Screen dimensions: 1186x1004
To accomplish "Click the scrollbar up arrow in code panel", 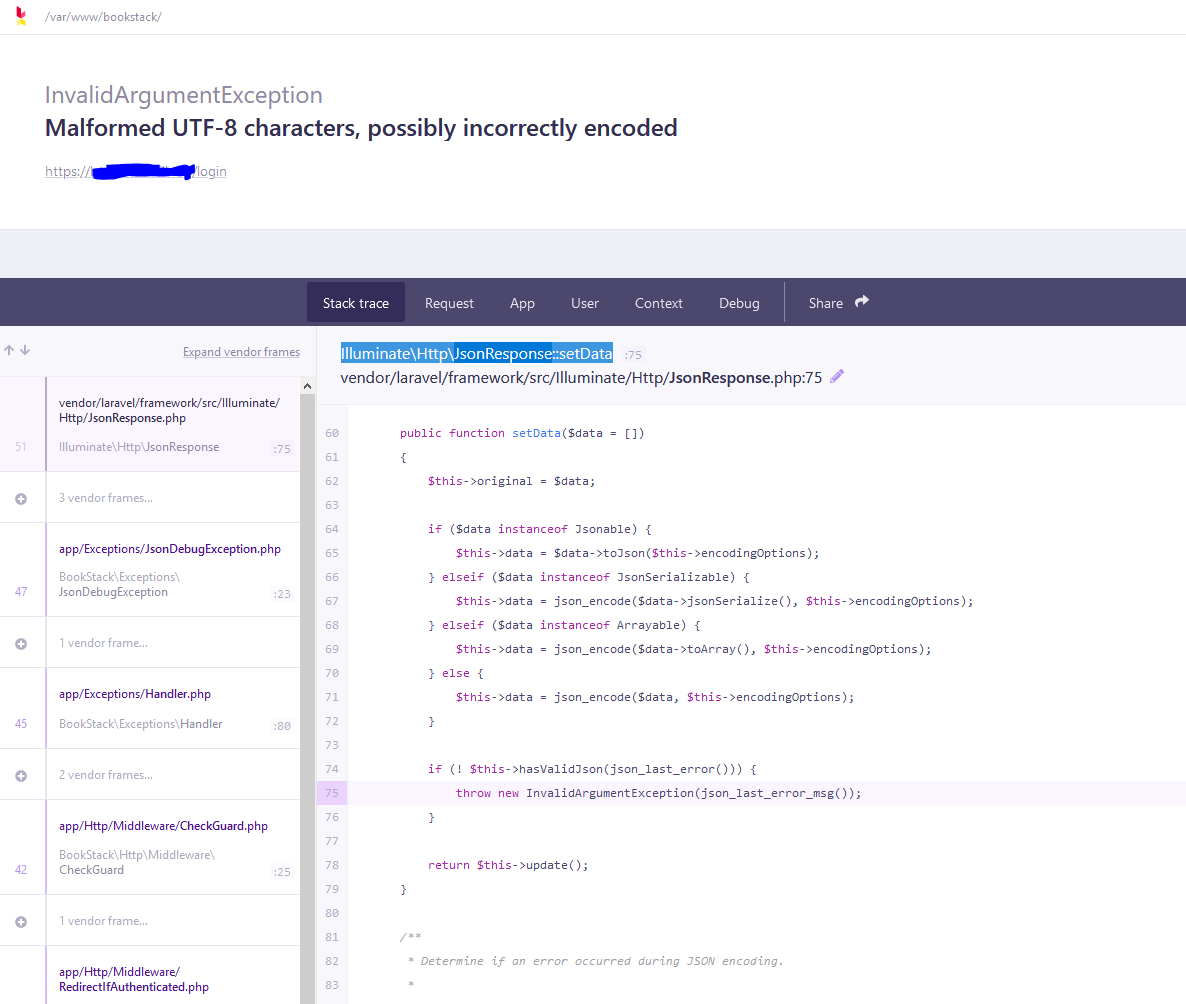I will tap(307, 385).
